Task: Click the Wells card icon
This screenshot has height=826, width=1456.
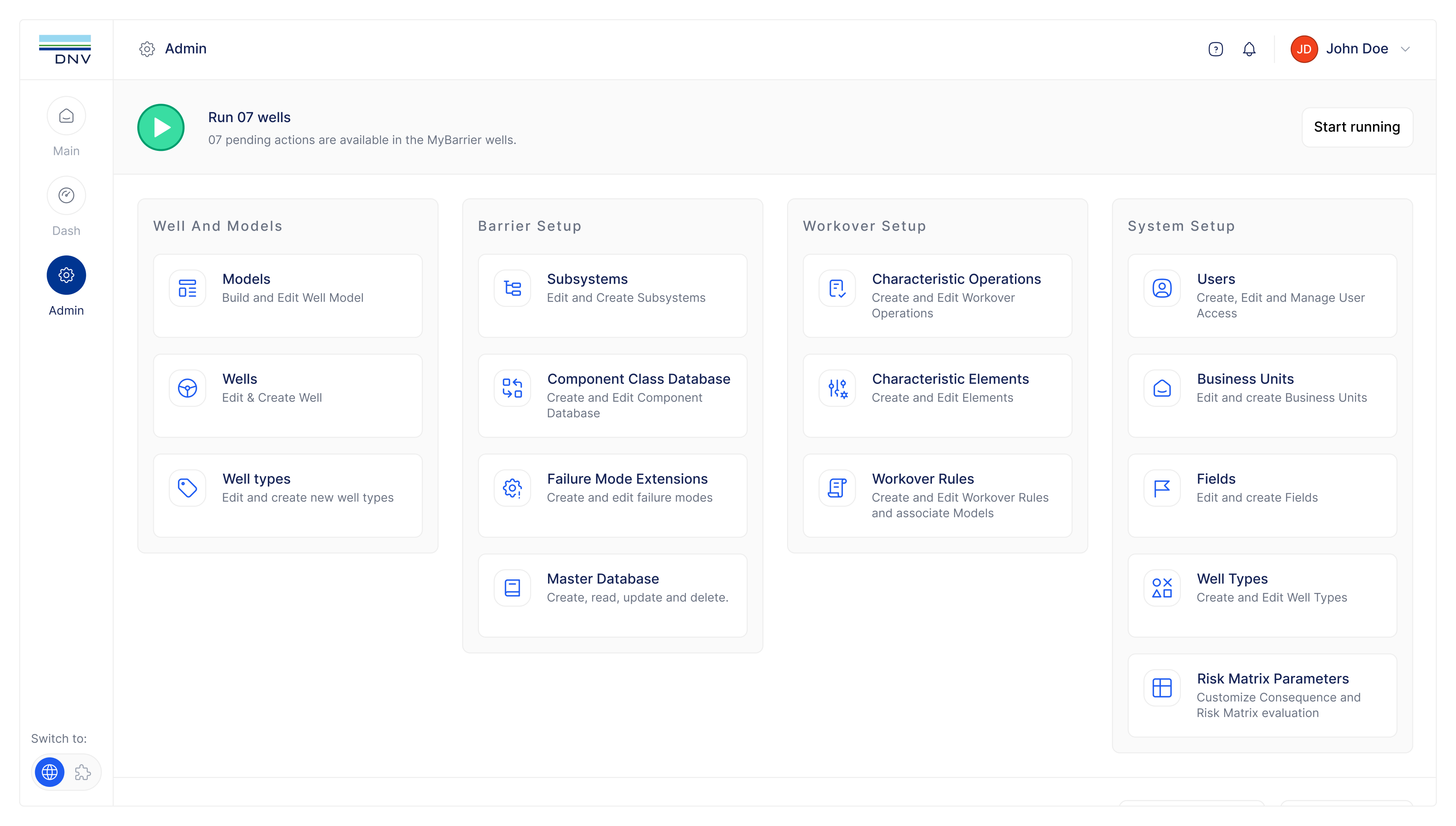Action: point(187,388)
